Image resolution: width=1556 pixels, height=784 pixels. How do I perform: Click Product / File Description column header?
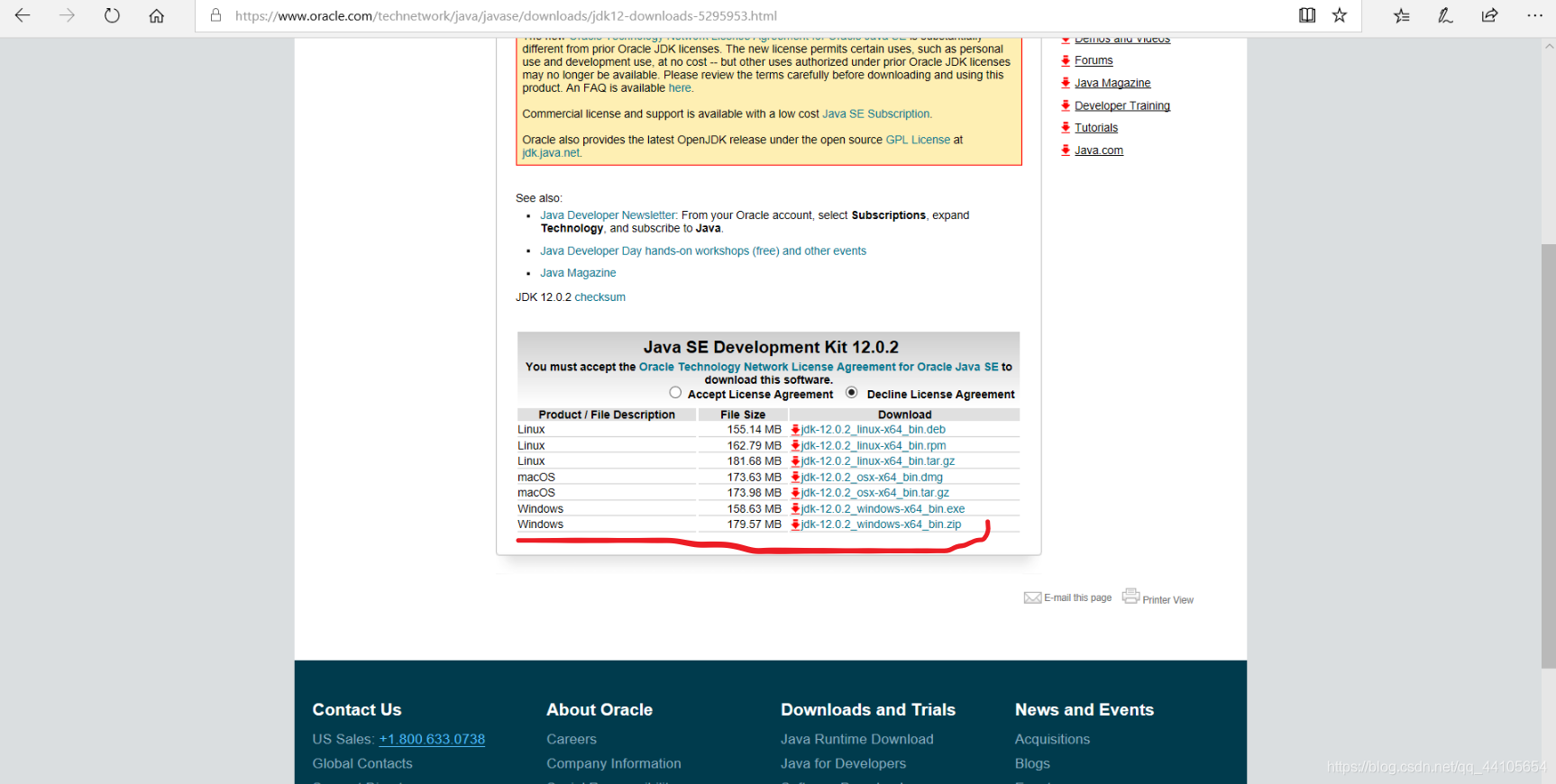click(607, 415)
